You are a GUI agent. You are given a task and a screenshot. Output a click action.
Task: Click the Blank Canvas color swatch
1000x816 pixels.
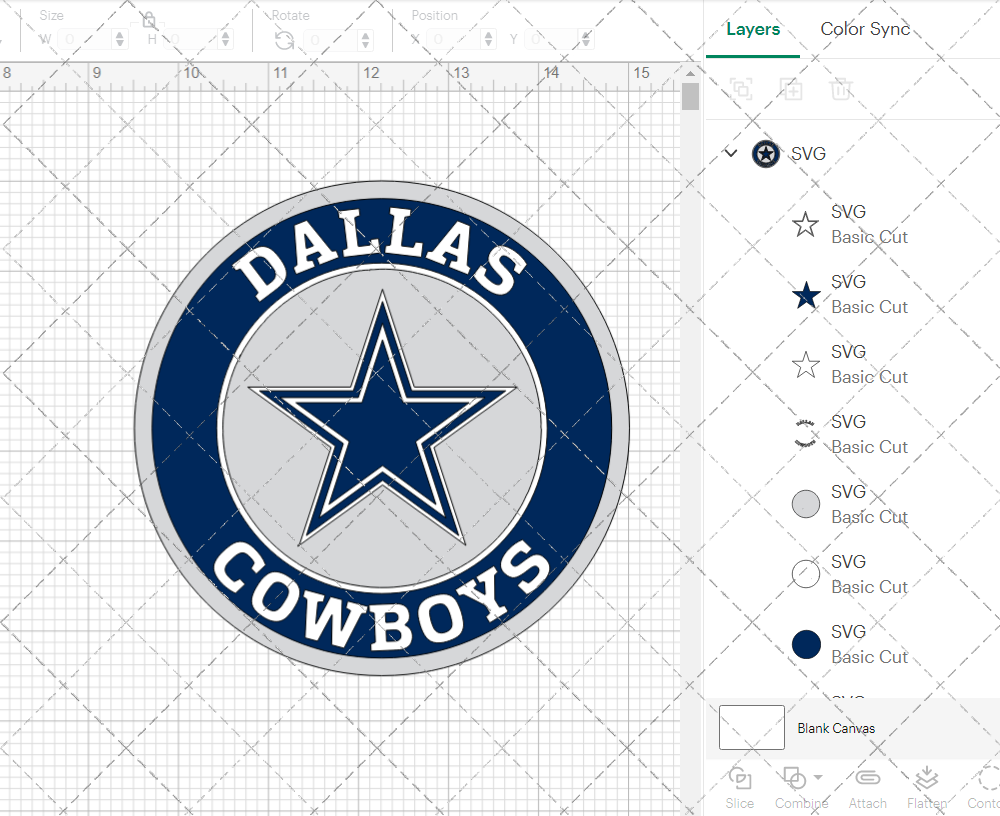tap(751, 727)
